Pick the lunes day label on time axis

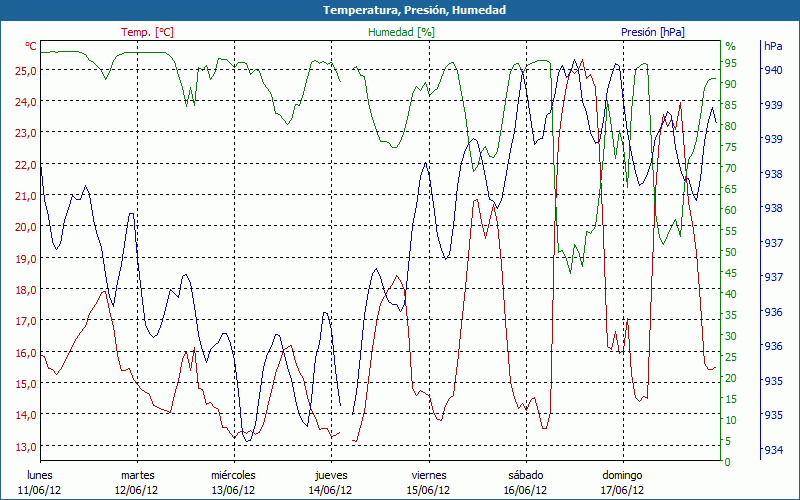click(40, 475)
